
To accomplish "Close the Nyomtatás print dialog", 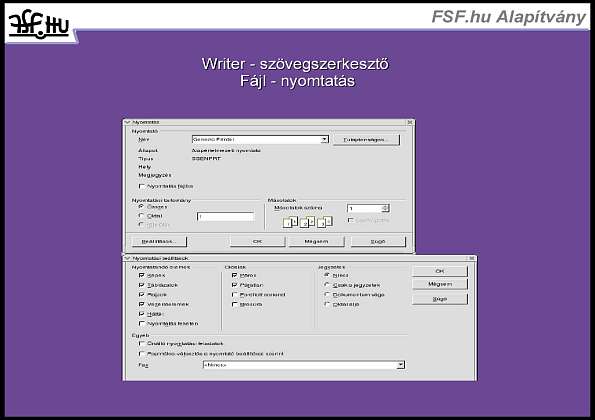I will click(410, 122).
